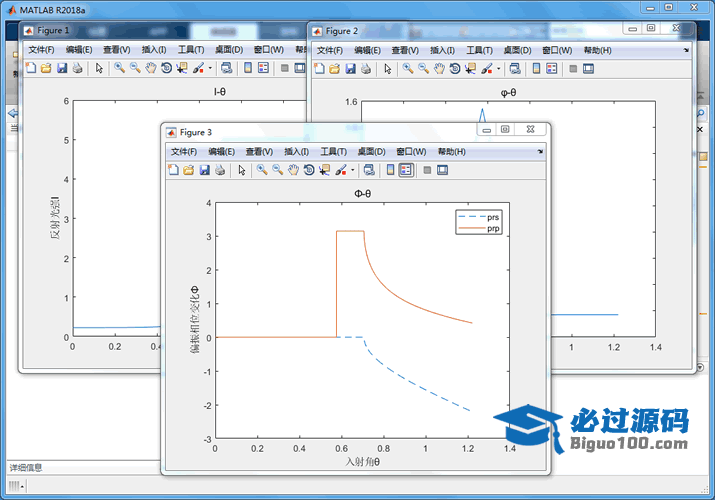Click Zoom In icon in Figure 1 toolbar
The image size is (715, 500).
(x=119, y=68)
